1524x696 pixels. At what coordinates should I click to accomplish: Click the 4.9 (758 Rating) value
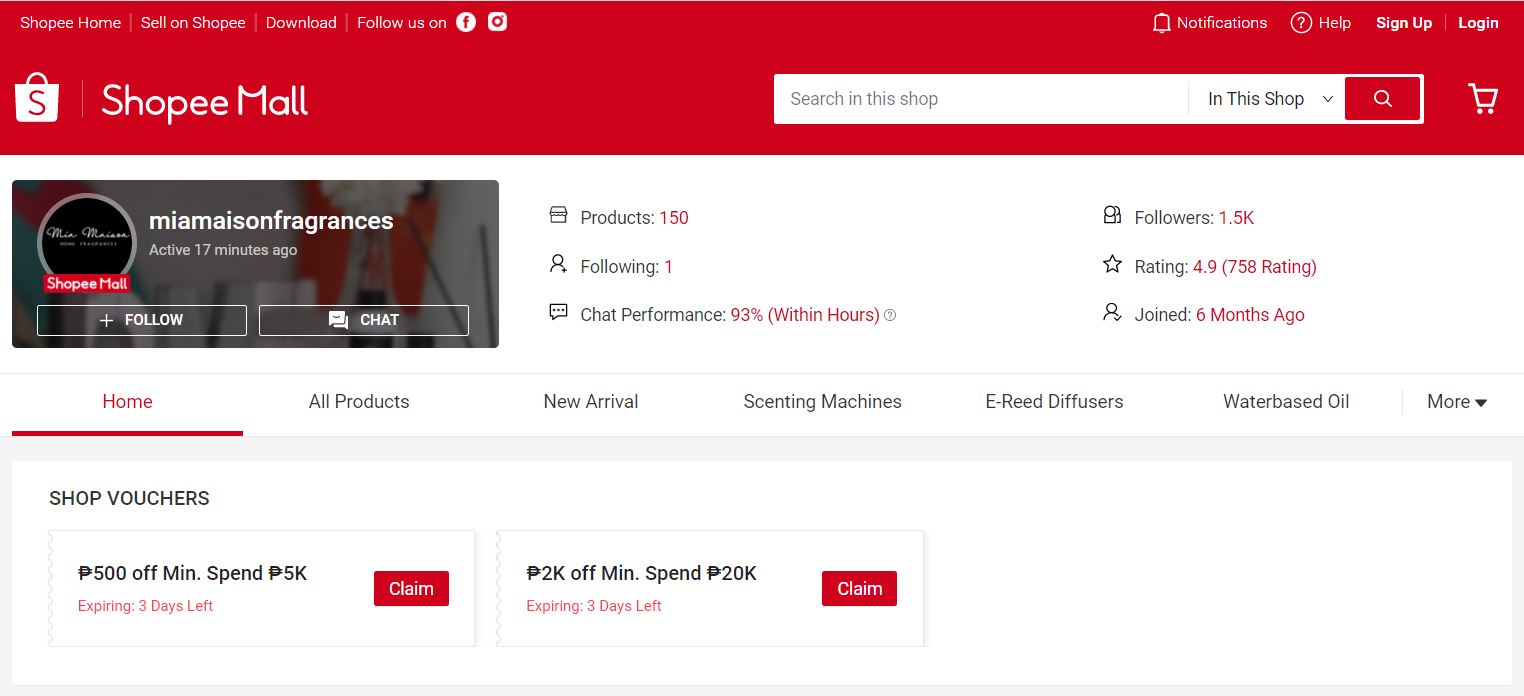1255,267
